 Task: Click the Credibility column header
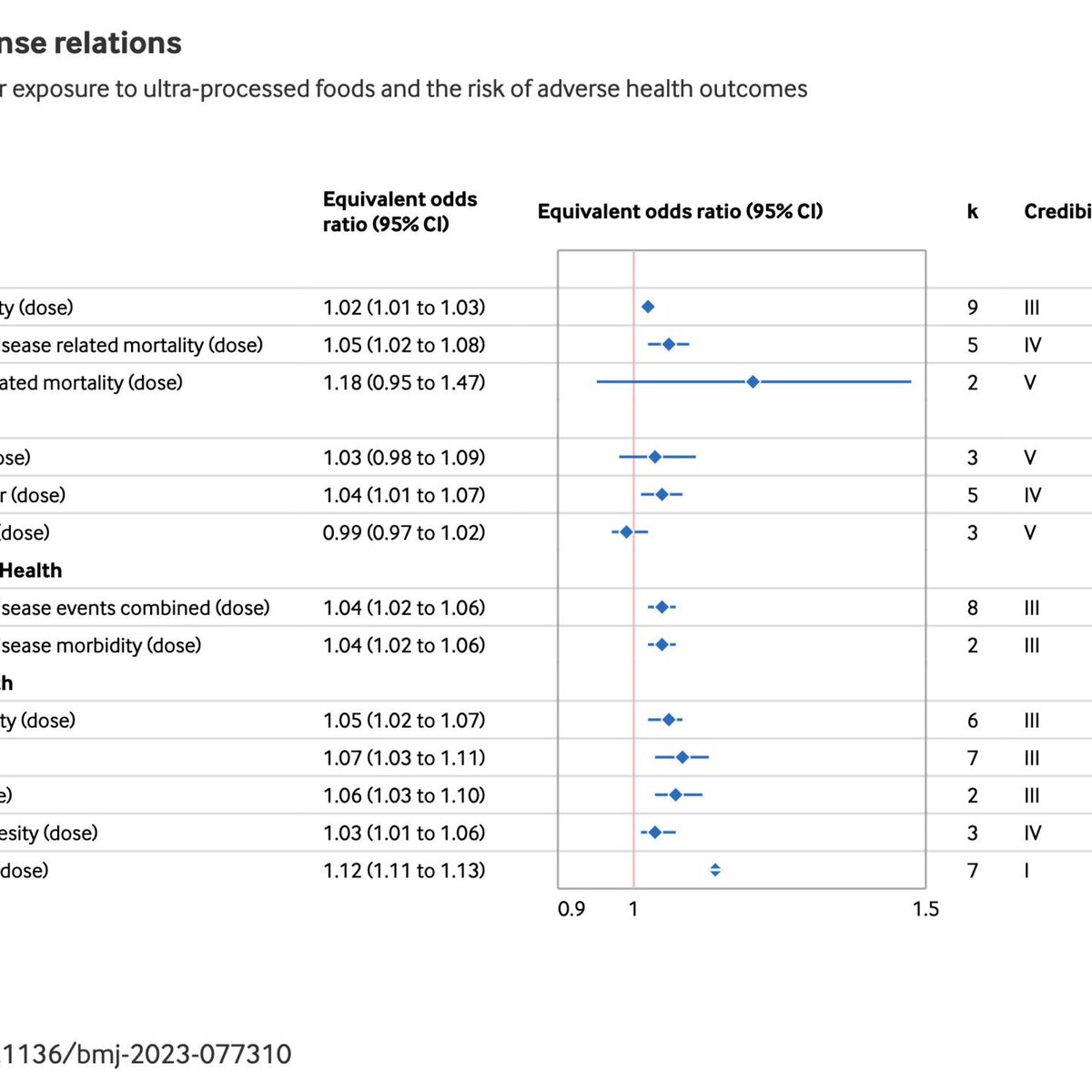pos(1057,212)
